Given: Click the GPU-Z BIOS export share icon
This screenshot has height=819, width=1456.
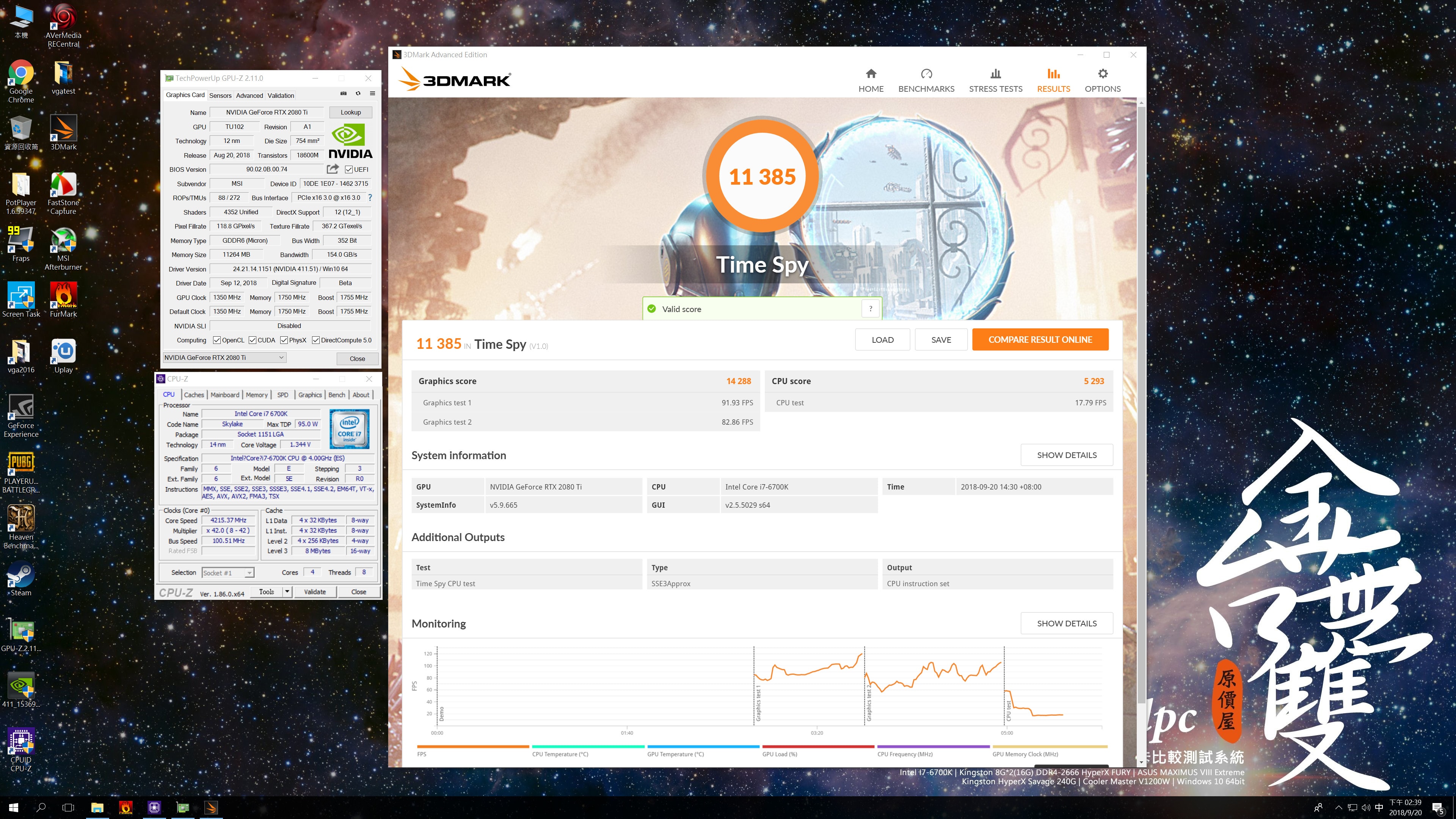Looking at the screenshot, I should coord(333,169).
